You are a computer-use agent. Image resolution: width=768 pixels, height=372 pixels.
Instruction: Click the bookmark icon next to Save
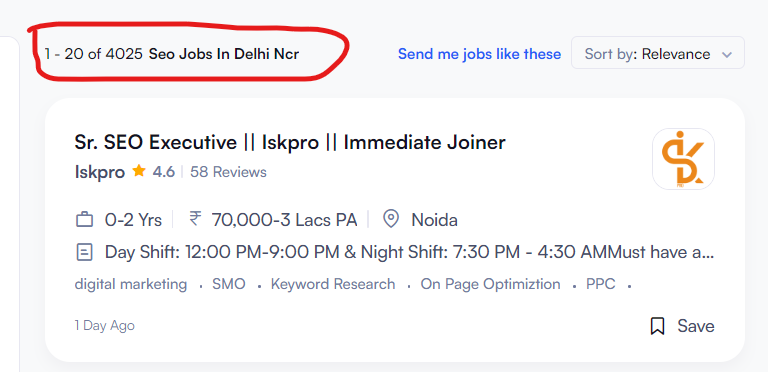click(x=657, y=326)
